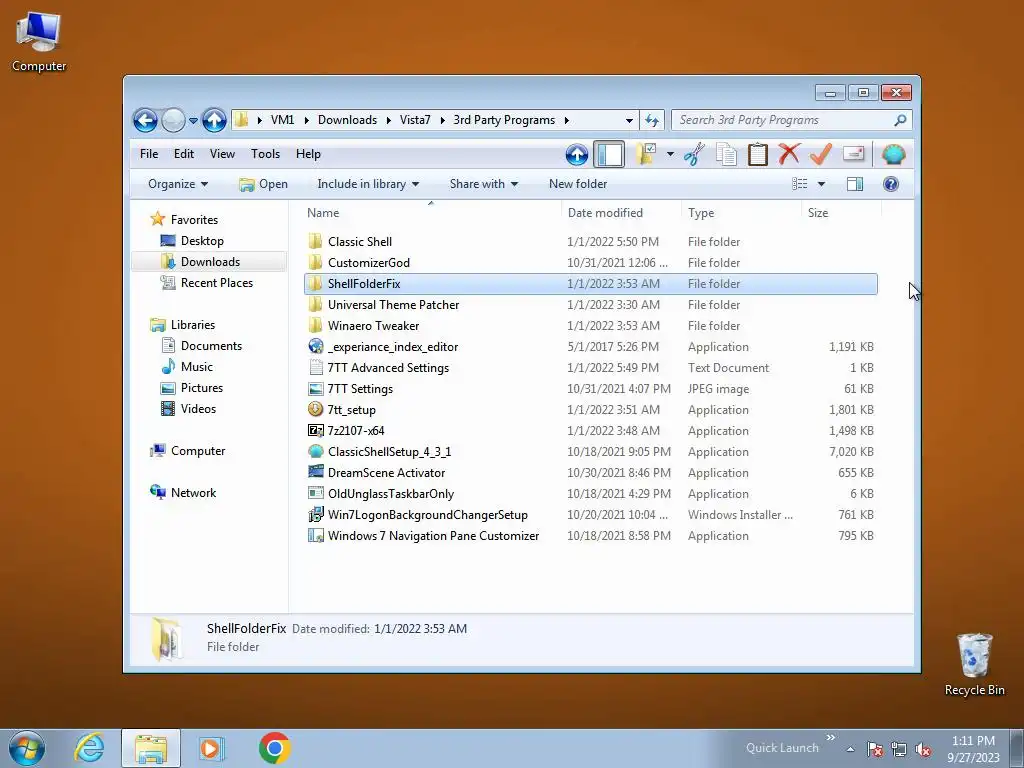This screenshot has width=1024, height=768.
Task: Select the Universal Theme Patcher folder
Action: point(590,305)
